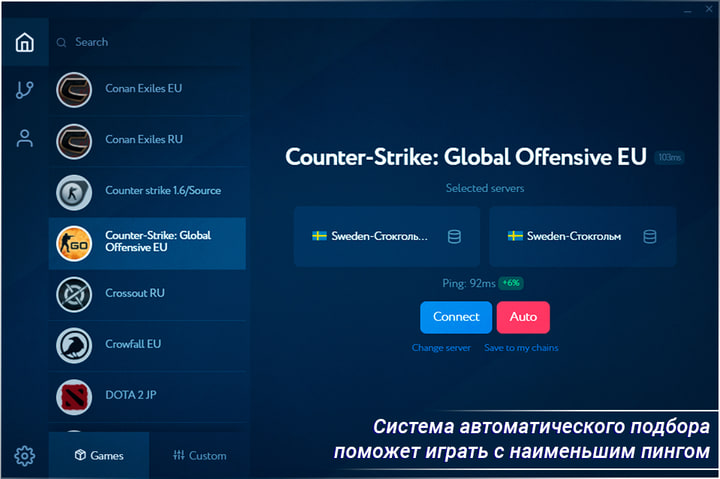Viewport: 720px width, 479px height.
Task: Select the Conan Exiles RU list entry
Action: click(x=147, y=141)
